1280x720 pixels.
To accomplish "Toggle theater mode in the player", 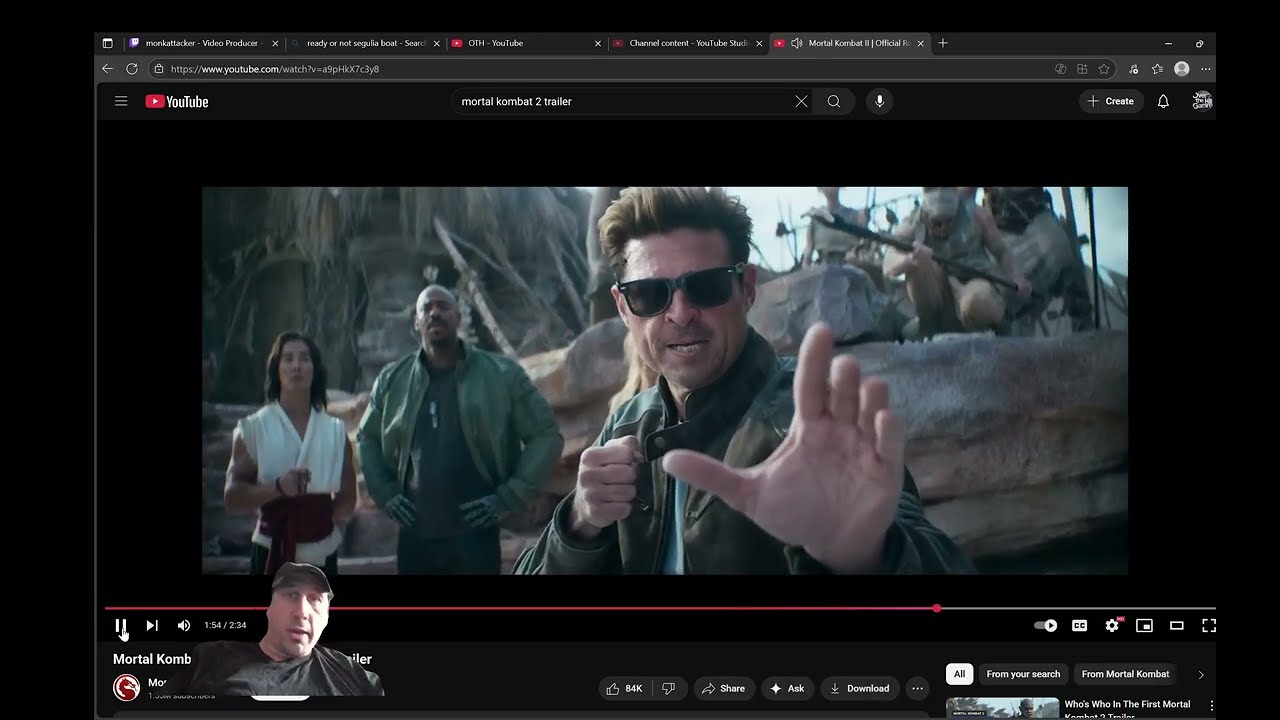I will 1177,625.
